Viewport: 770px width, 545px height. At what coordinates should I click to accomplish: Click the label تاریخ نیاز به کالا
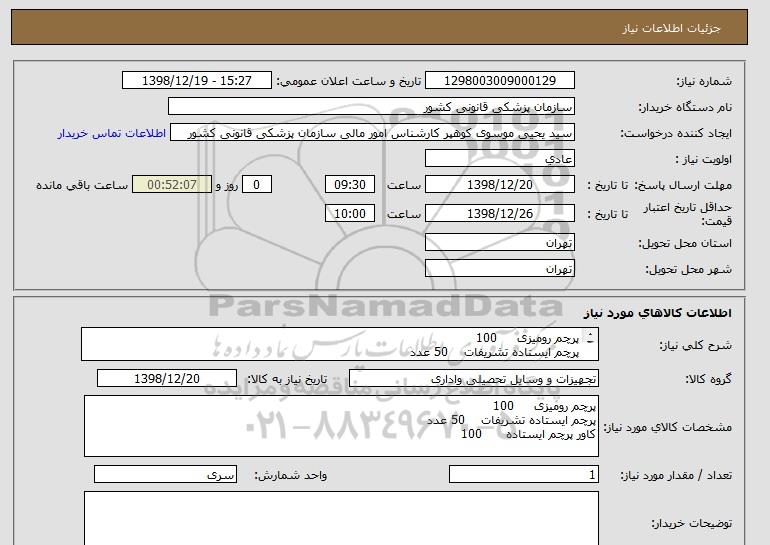pos(287,379)
